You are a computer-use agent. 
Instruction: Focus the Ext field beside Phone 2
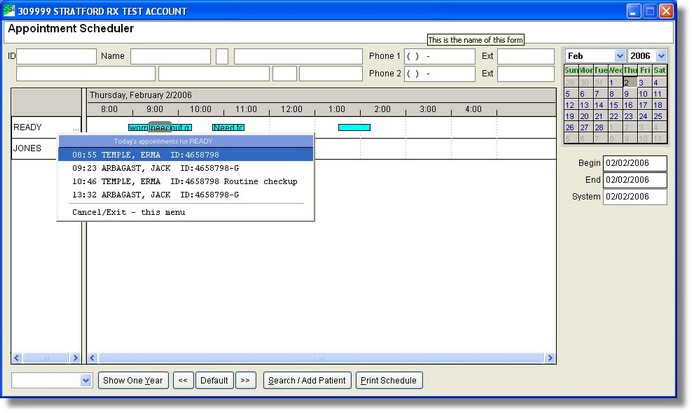[526, 74]
